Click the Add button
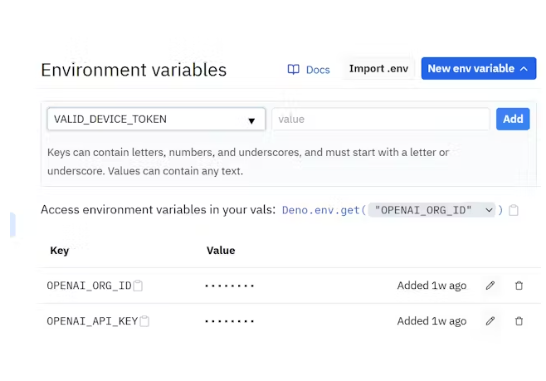This screenshot has height=381, width=546. (513, 119)
